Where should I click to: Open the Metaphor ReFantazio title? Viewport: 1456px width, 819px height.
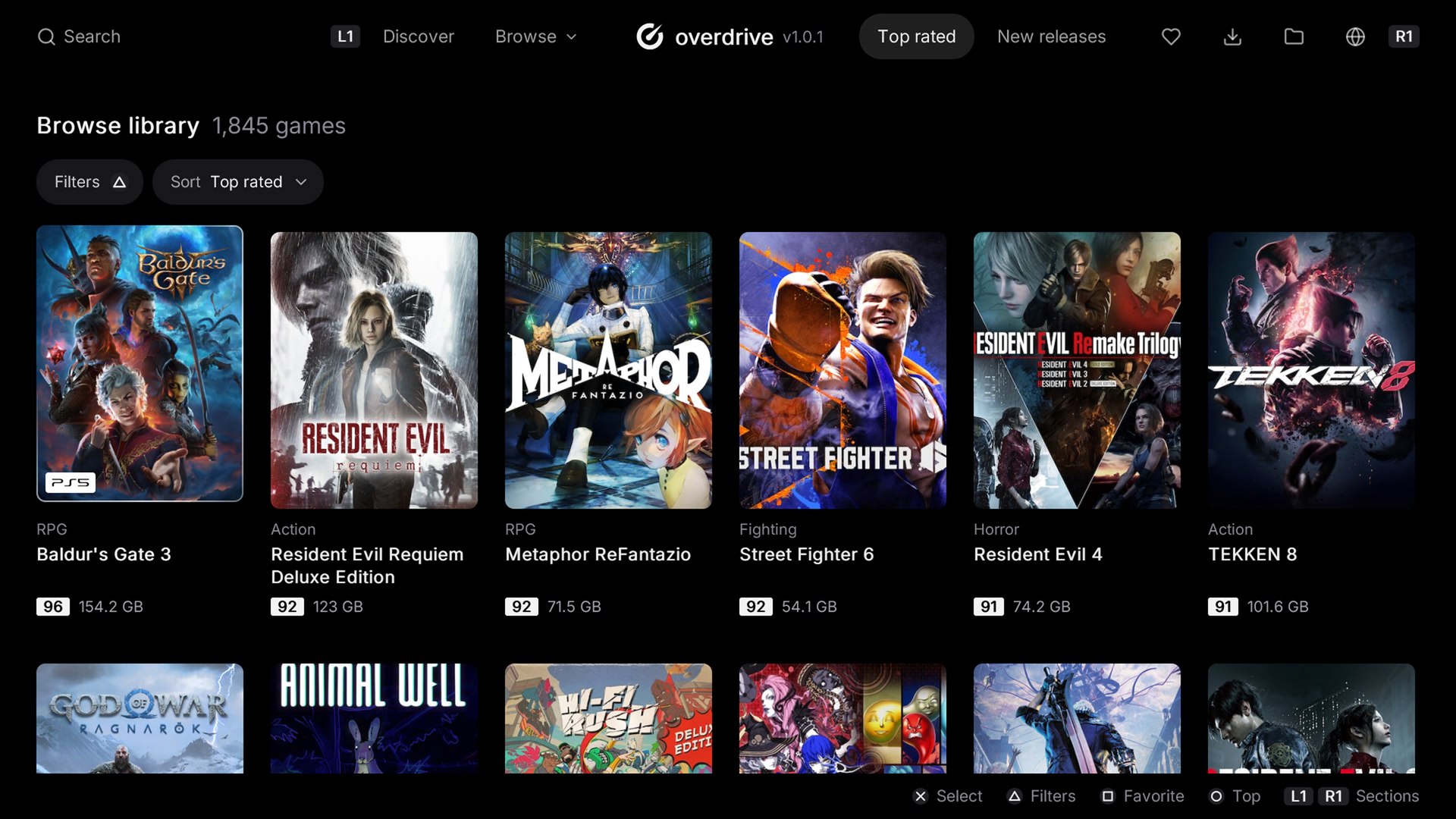click(598, 554)
